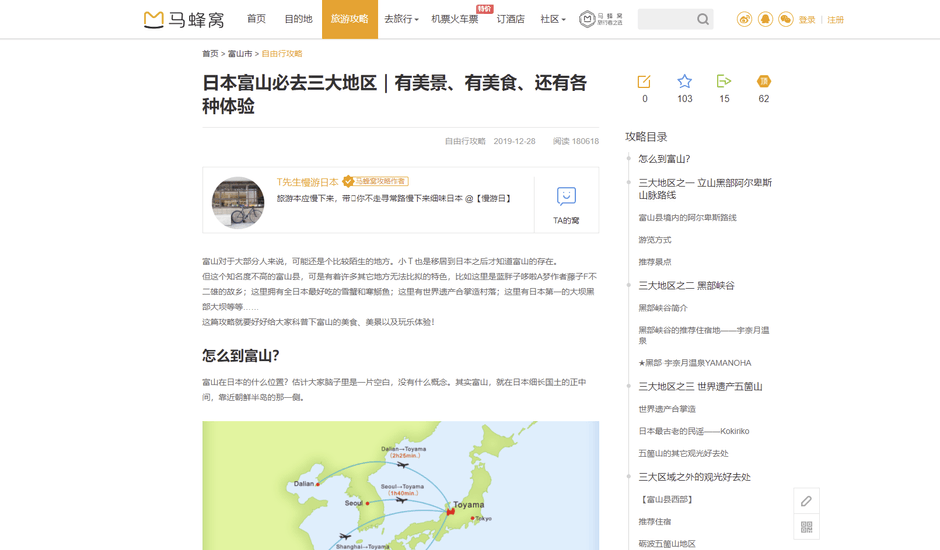Image resolution: width=940 pixels, height=550 pixels.
Task: Click the share icon above count 15
Action: 724,81
